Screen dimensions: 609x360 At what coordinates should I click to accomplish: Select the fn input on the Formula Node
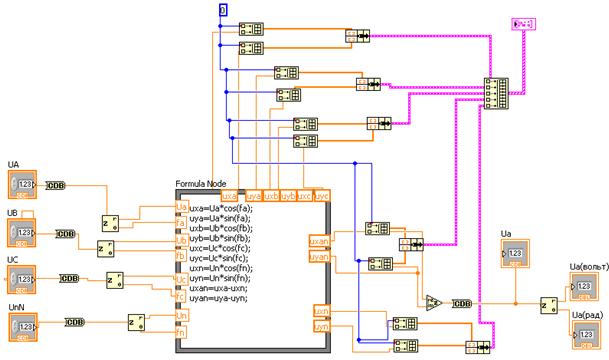181,332
